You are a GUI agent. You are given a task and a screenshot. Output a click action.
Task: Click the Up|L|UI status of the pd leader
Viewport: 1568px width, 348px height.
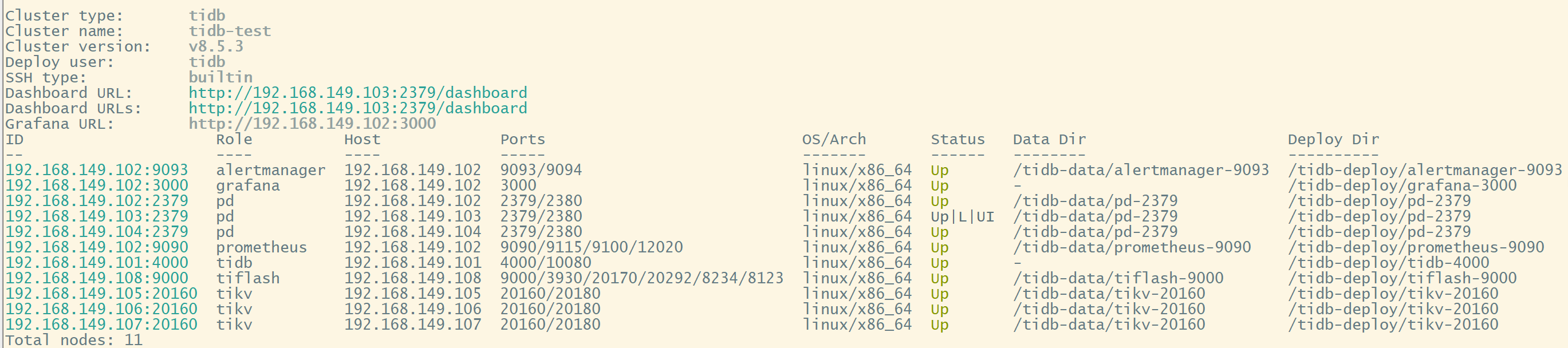(x=962, y=216)
